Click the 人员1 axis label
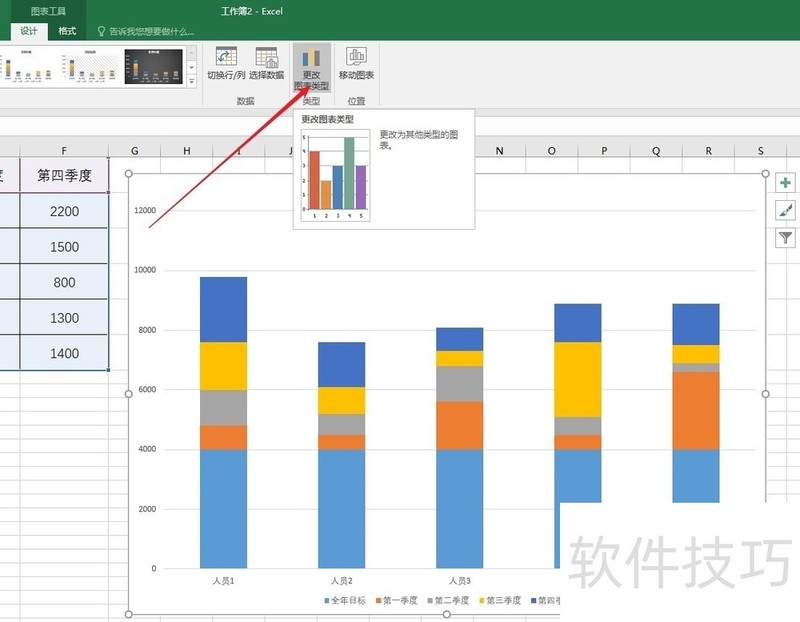This screenshot has width=800, height=622. 223,581
